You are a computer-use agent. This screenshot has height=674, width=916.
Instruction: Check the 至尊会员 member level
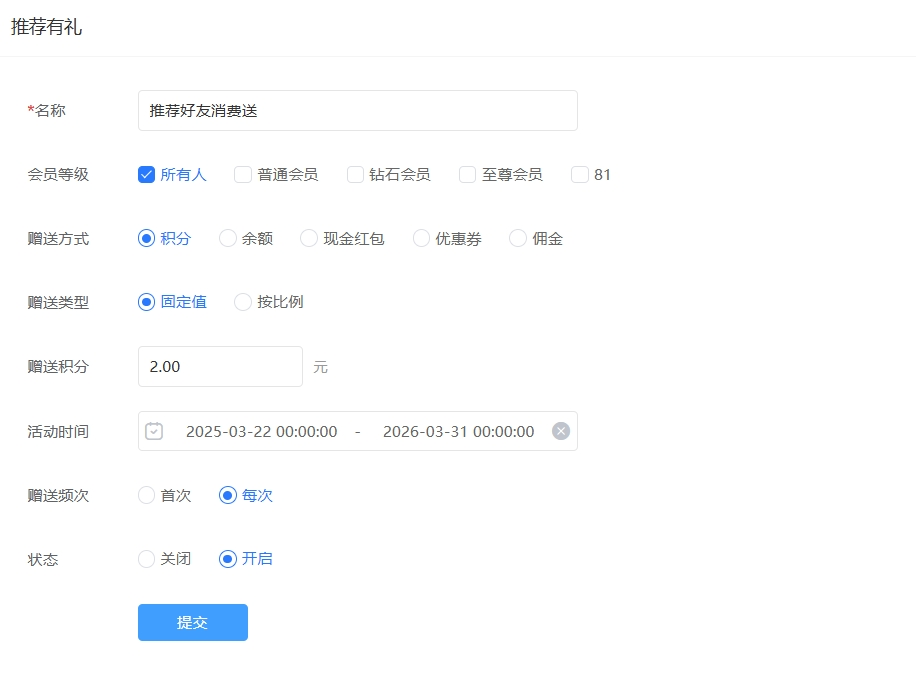tap(466, 174)
